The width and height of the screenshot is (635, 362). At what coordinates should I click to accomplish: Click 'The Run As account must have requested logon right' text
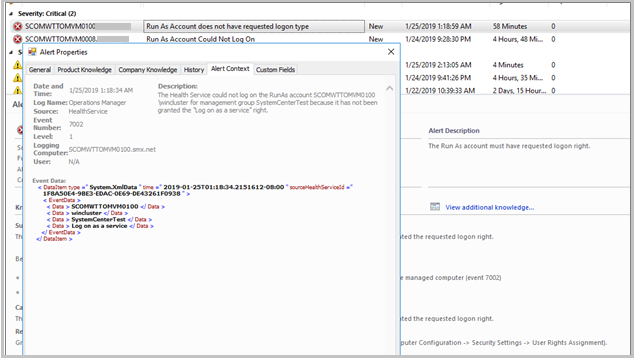click(509, 146)
